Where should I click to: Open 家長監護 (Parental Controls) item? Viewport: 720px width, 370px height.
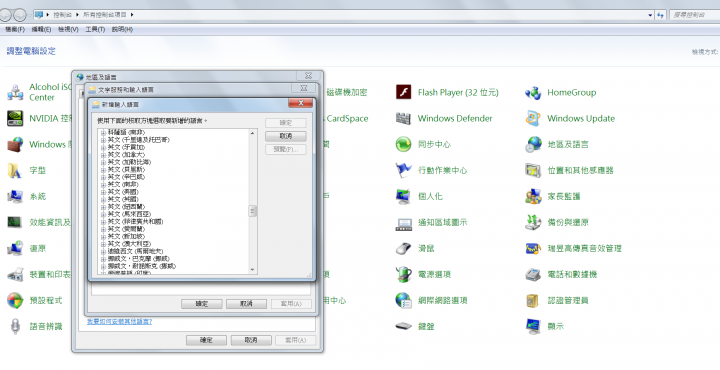pos(552,196)
